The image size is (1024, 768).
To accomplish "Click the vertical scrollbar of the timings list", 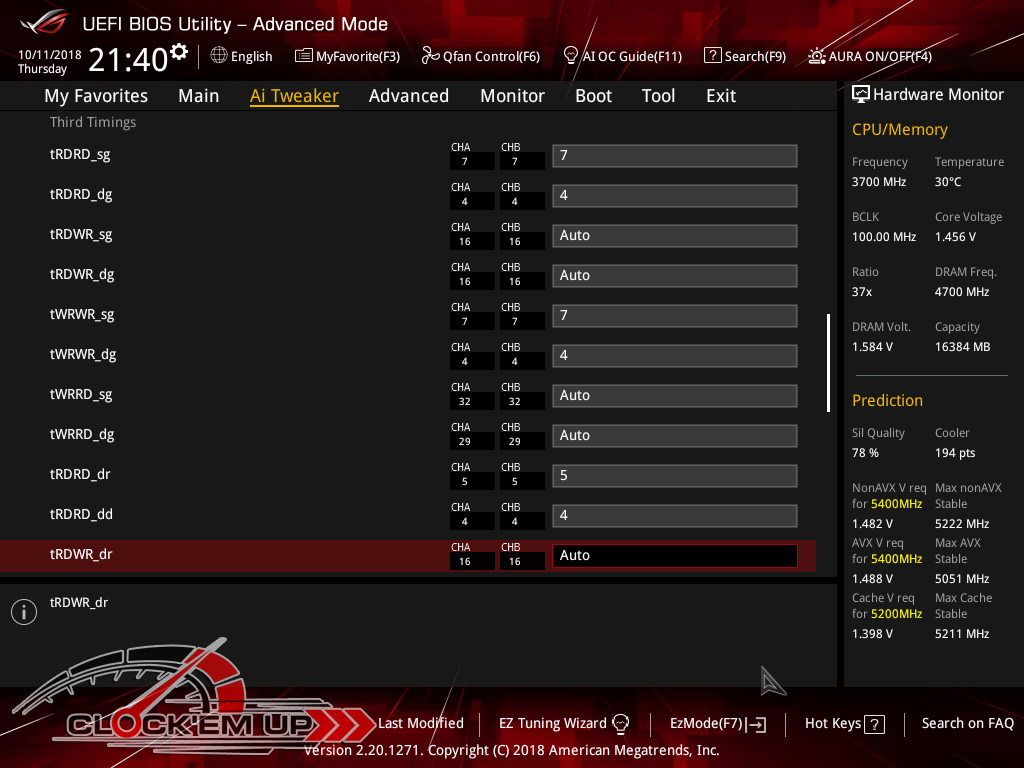I will point(828,362).
